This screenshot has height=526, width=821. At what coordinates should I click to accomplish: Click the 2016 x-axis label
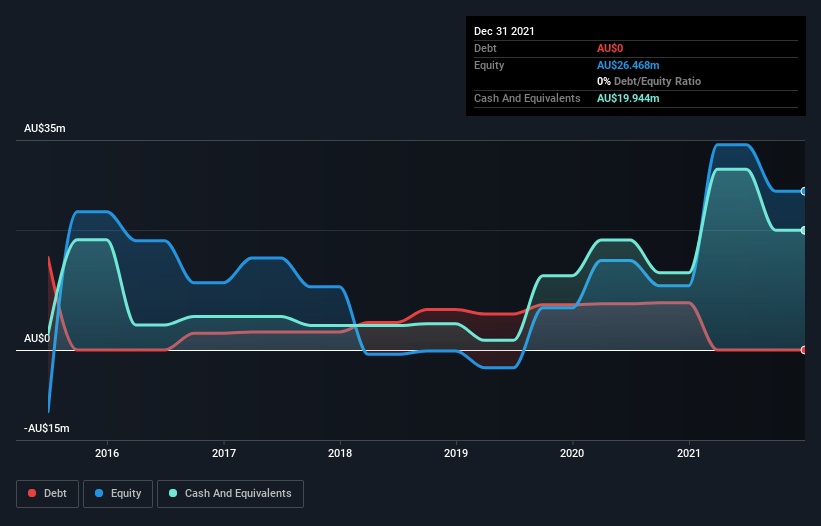(107, 453)
